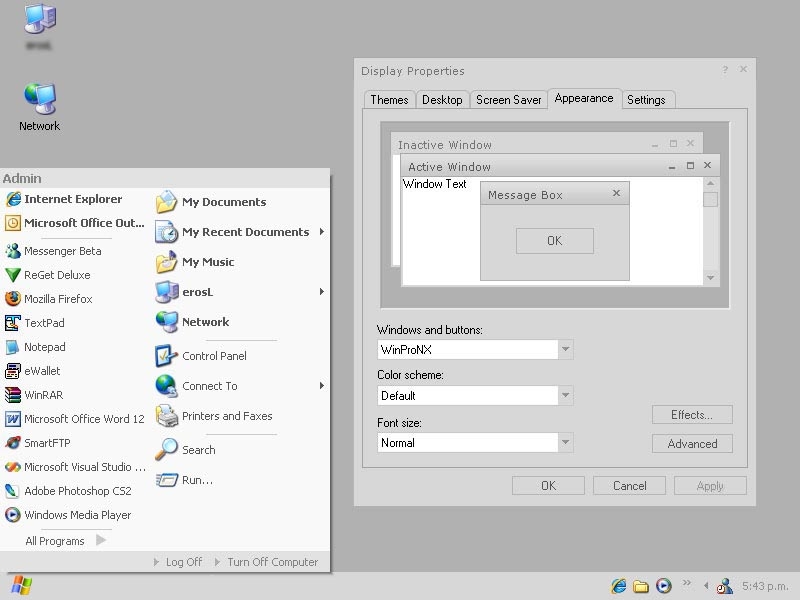This screenshot has height=600, width=800.
Task: Launch SmartFTP icon
Action: 13,443
